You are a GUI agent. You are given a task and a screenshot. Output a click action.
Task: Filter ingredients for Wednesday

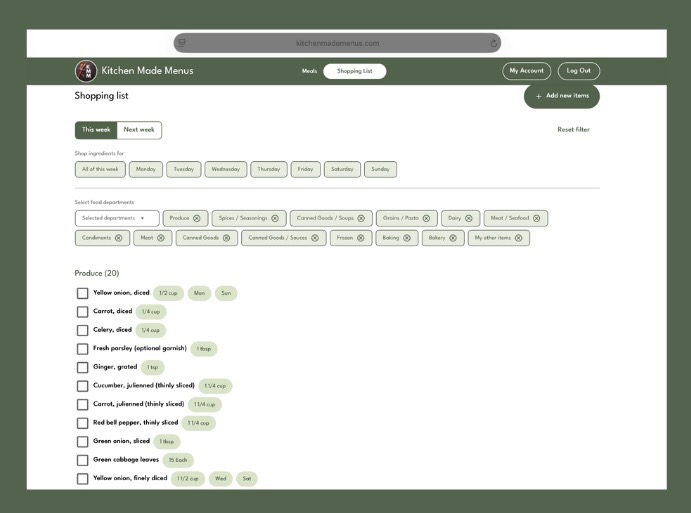coord(225,170)
